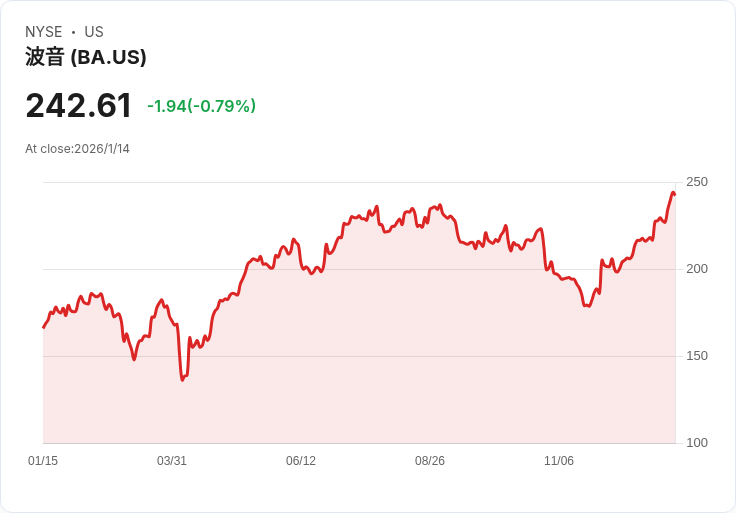Click the NYSE exchange label
Viewport: 736px width, 513px height.
pos(44,32)
